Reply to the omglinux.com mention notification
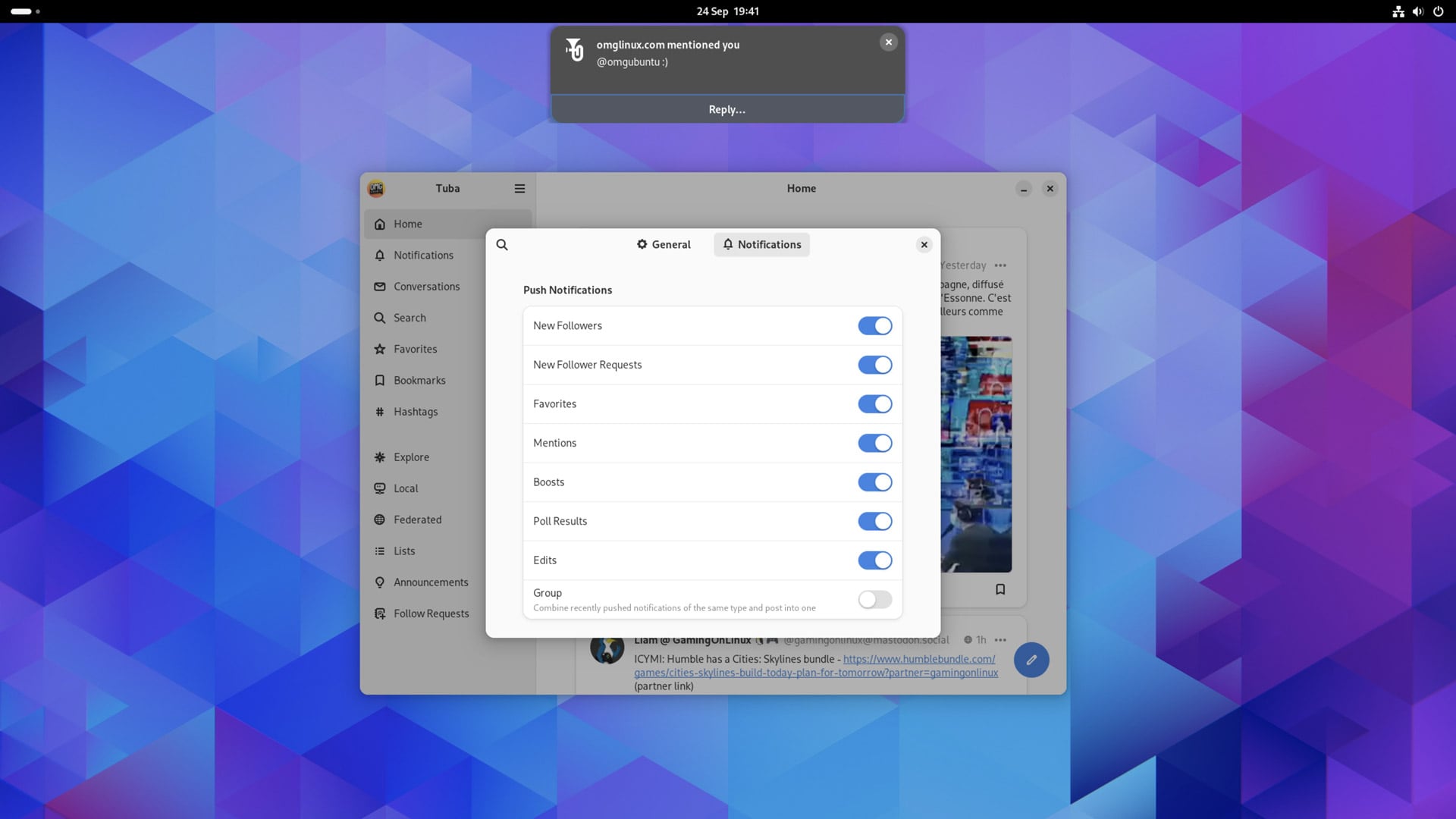The width and height of the screenshot is (1456, 819). point(726,108)
